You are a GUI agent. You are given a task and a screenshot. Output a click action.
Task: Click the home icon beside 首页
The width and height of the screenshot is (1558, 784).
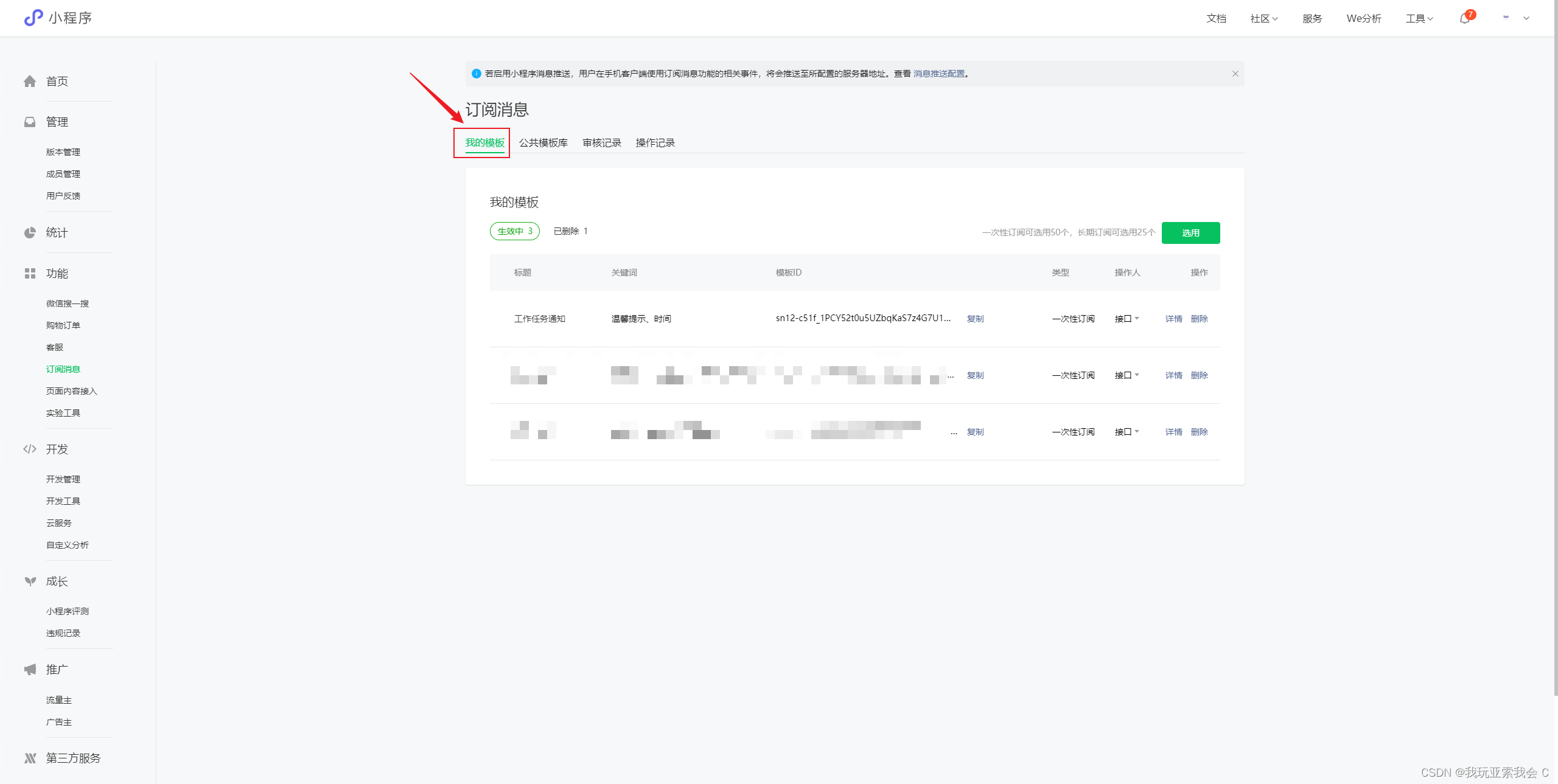[x=30, y=82]
